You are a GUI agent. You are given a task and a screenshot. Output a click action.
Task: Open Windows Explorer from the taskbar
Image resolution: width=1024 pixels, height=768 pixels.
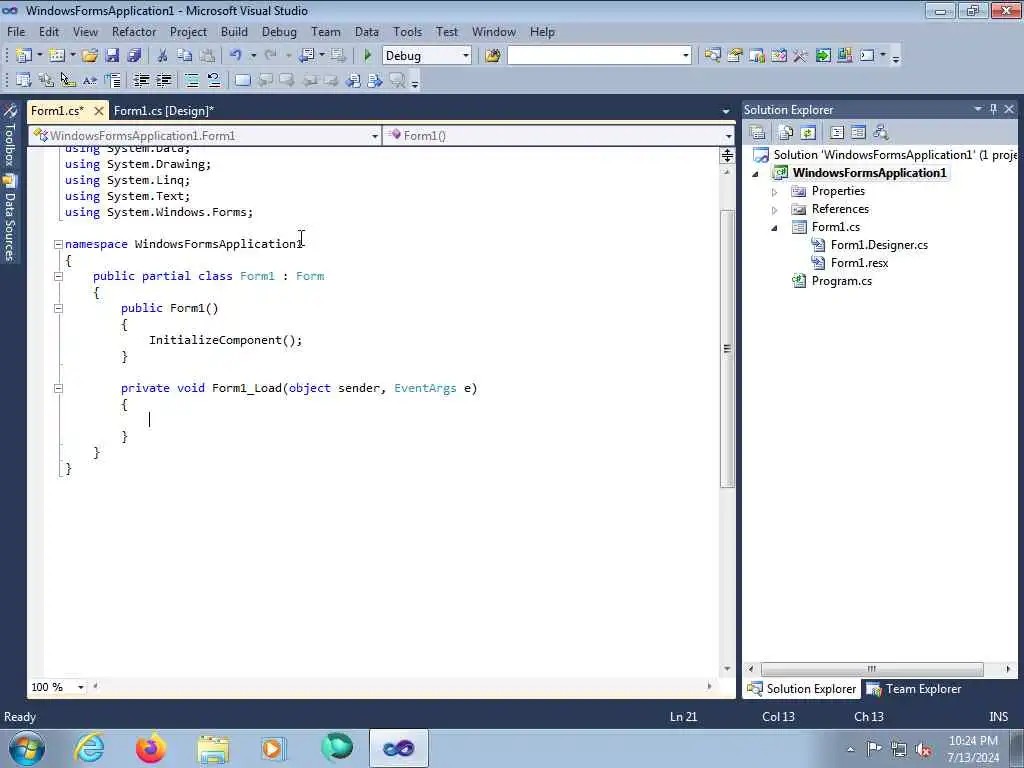coord(213,748)
